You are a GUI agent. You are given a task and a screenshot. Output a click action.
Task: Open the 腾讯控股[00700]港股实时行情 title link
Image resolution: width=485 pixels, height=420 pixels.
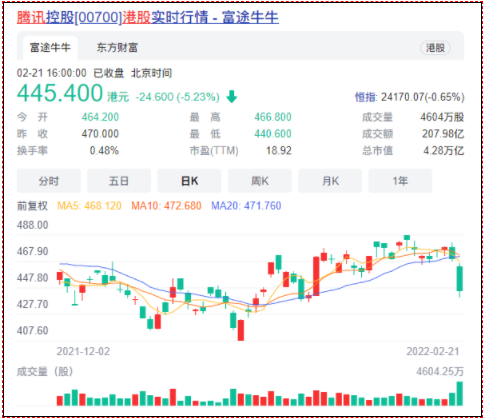148,17
